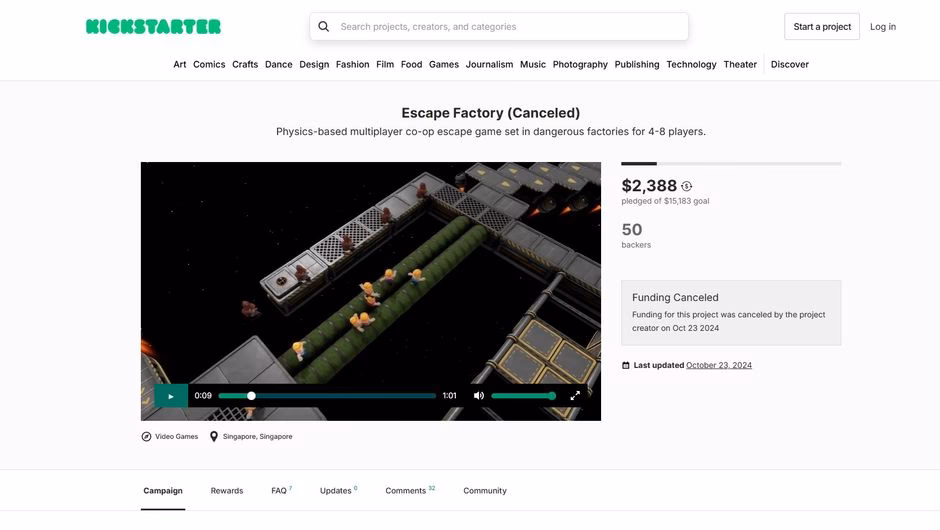This screenshot has height=530, width=940.
Task: Click the 1:01 video duration text
Action: click(450, 396)
